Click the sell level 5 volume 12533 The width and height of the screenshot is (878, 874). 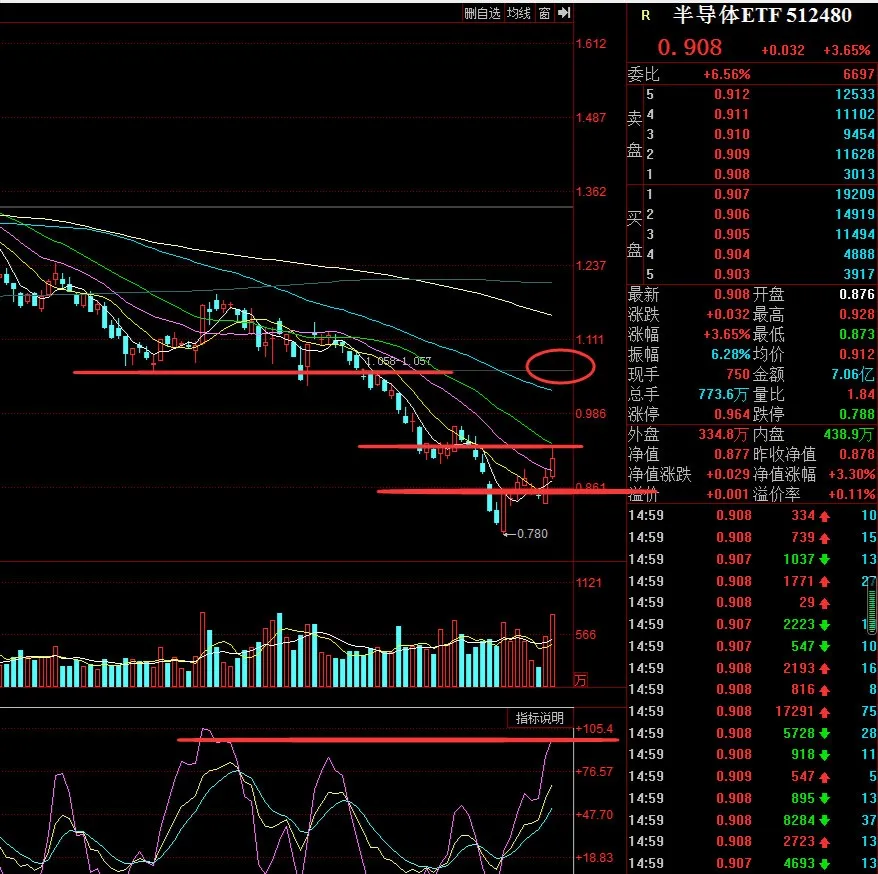tap(854, 94)
